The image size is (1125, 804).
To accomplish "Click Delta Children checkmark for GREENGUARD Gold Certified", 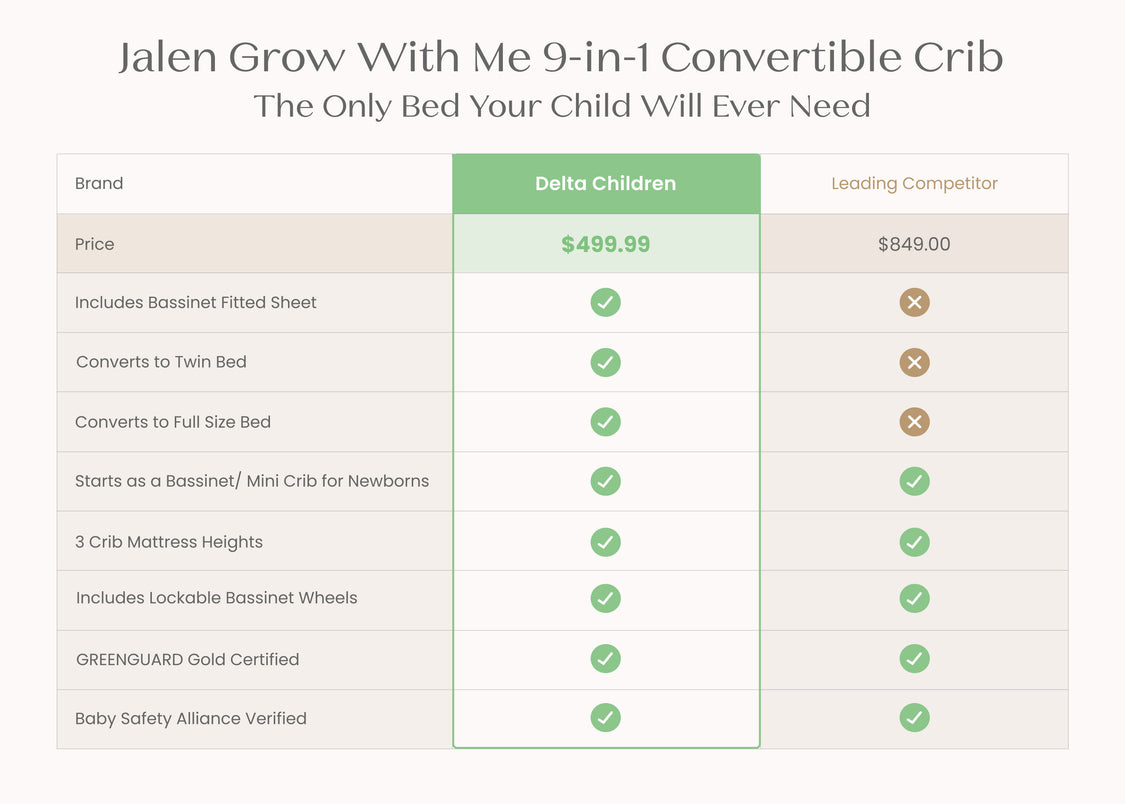I will click(x=606, y=658).
